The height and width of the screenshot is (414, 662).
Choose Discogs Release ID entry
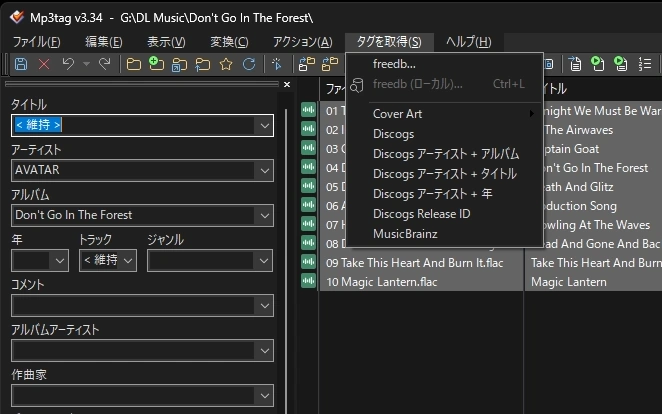[444, 214]
